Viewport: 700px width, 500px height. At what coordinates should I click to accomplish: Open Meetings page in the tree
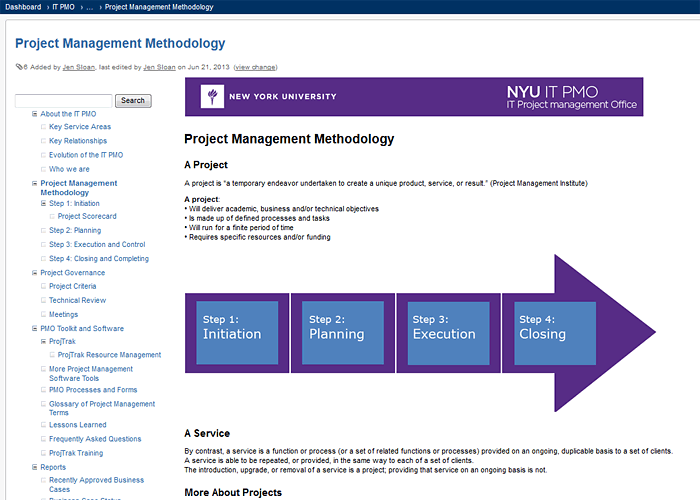tap(63, 315)
